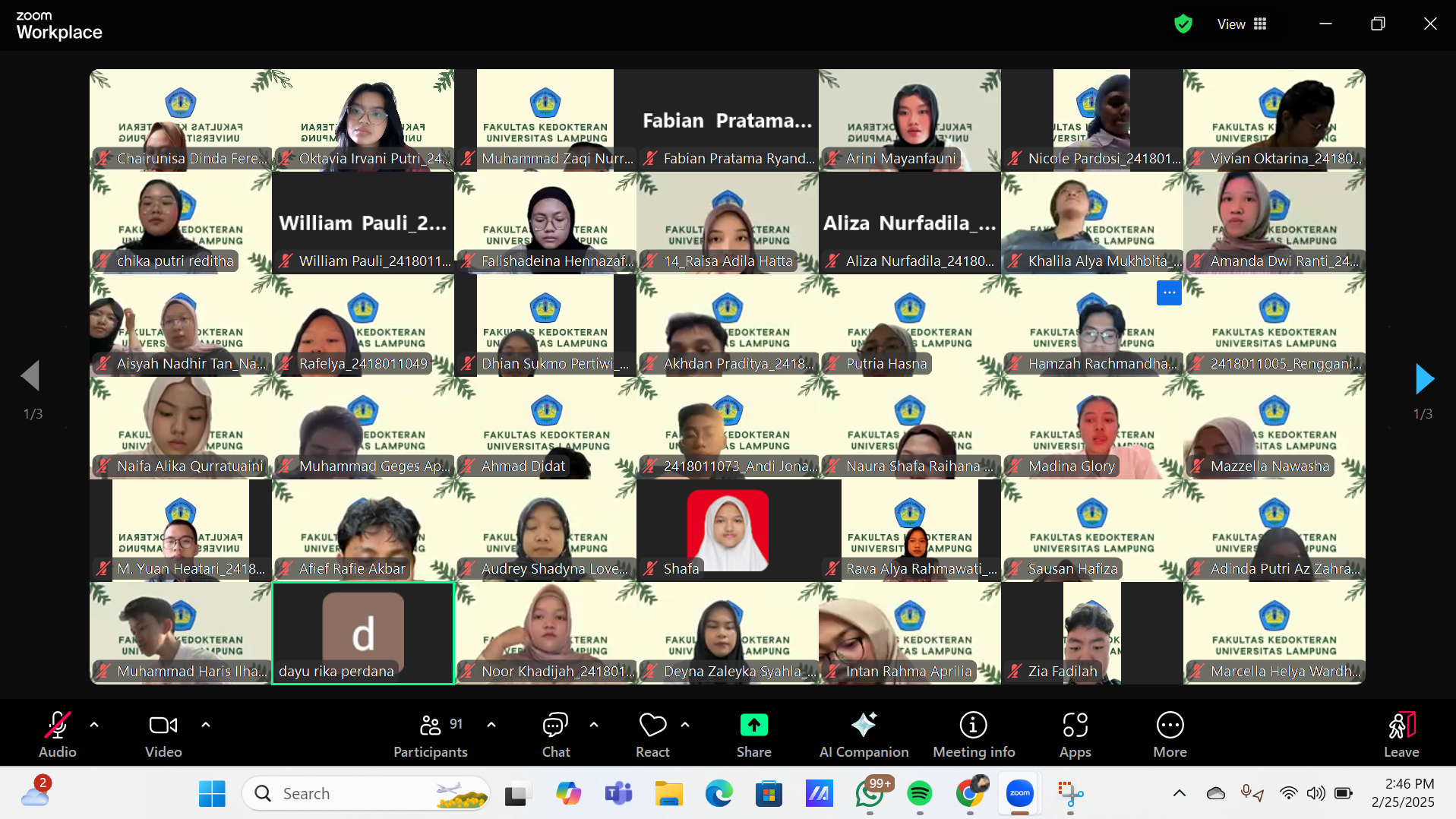The width and height of the screenshot is (1456, 819).
Task: Open Task View from taskbar
Action: pos(517,794)
